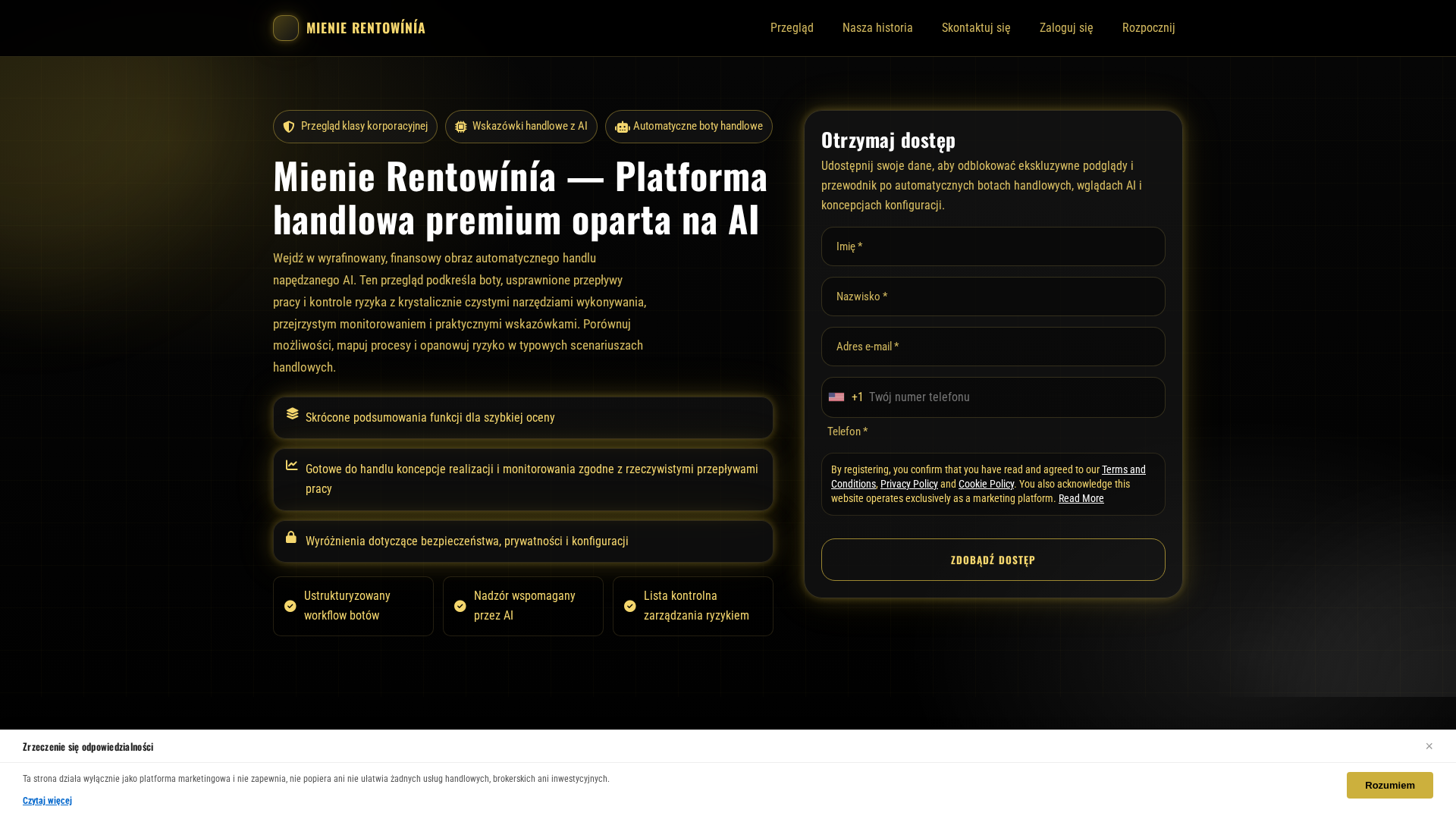Focus the Imię input field

pos(993,246)
